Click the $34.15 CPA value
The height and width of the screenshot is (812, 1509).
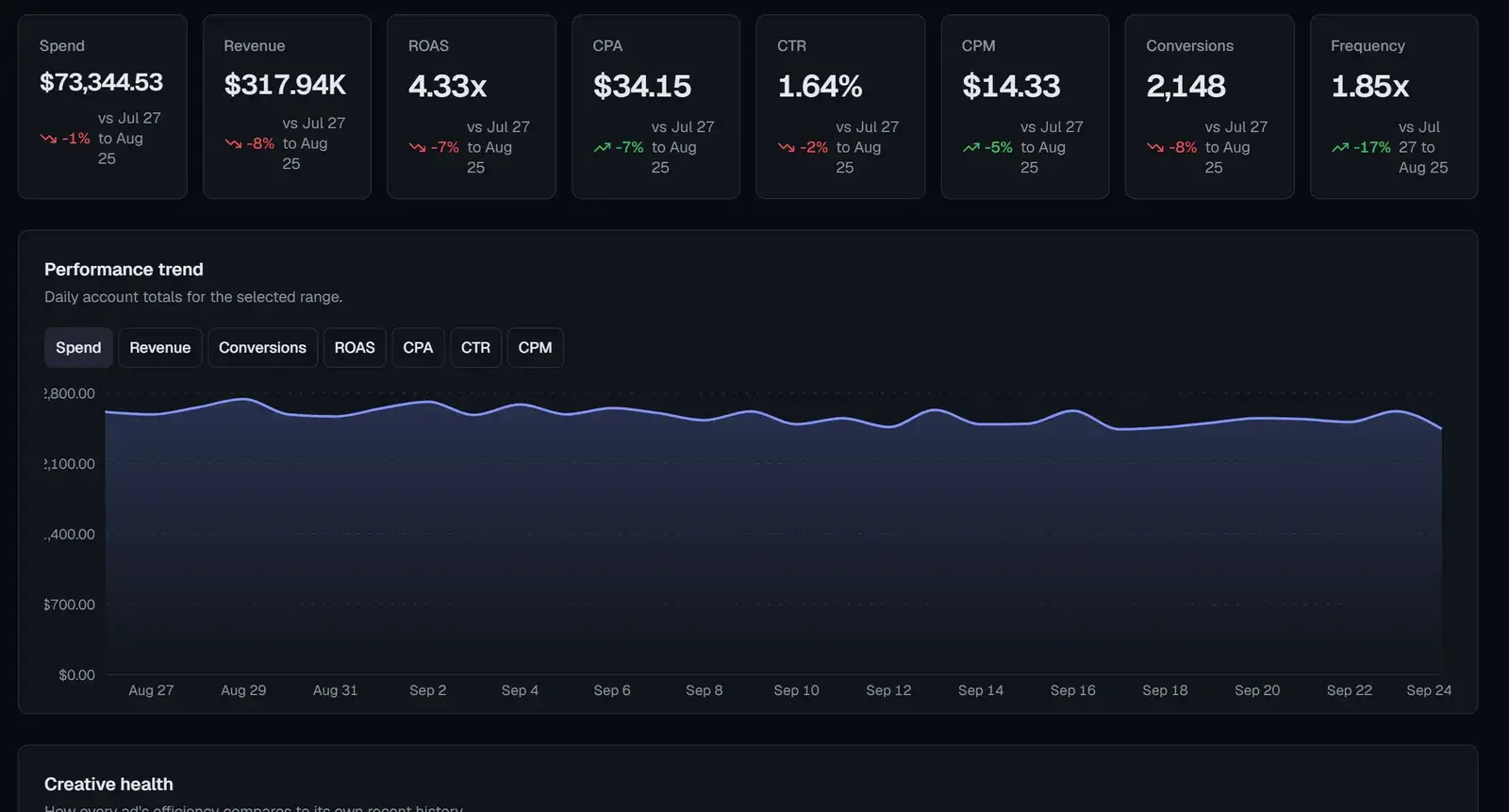[x=642, y=86]
